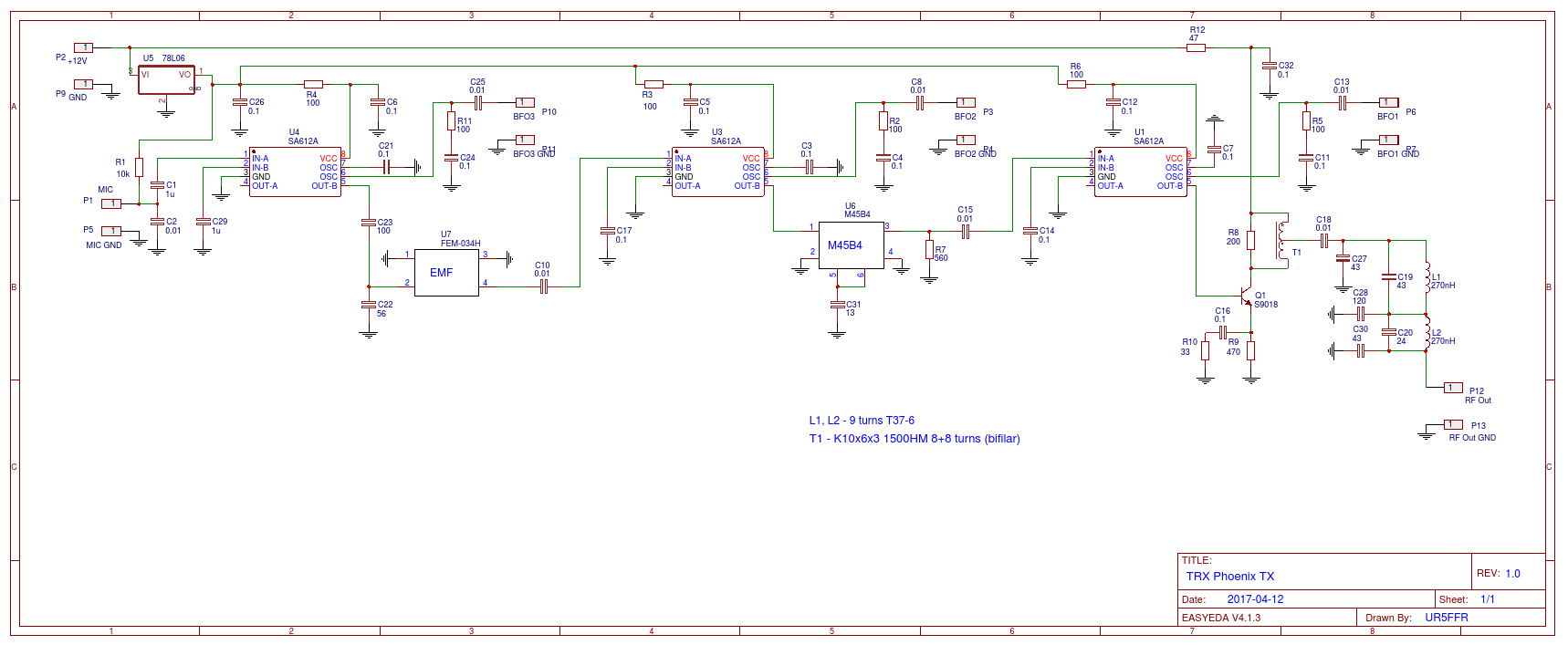Click the U3 SA612A chip body
Screen dimensions: 1568x645
point(717,172)
